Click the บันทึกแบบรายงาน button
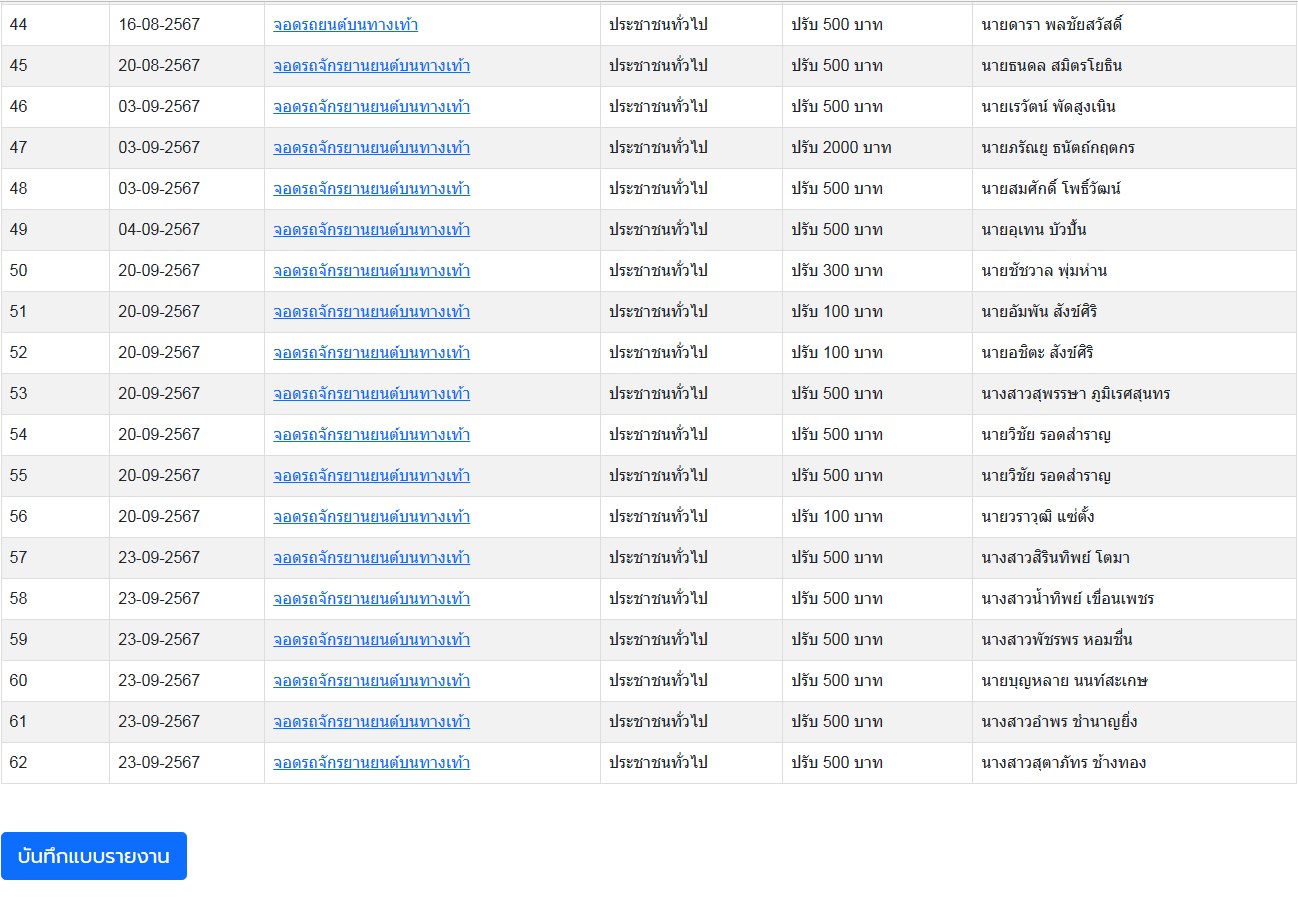 coord(94,856)
